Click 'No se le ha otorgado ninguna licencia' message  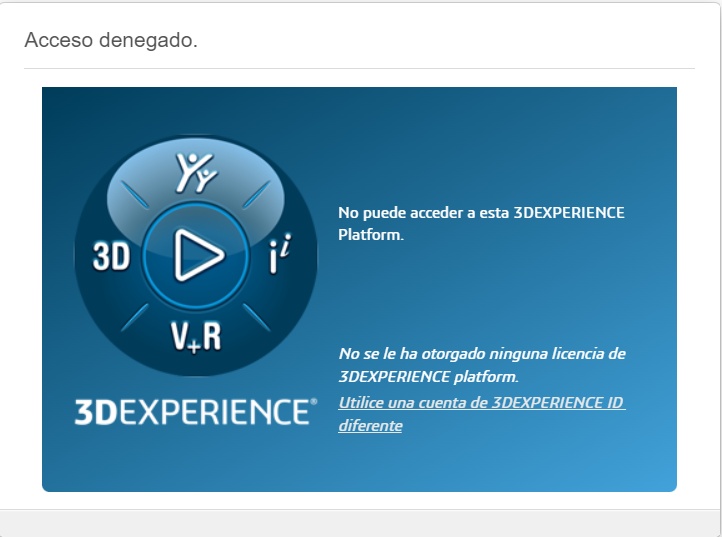coord(482,365)
